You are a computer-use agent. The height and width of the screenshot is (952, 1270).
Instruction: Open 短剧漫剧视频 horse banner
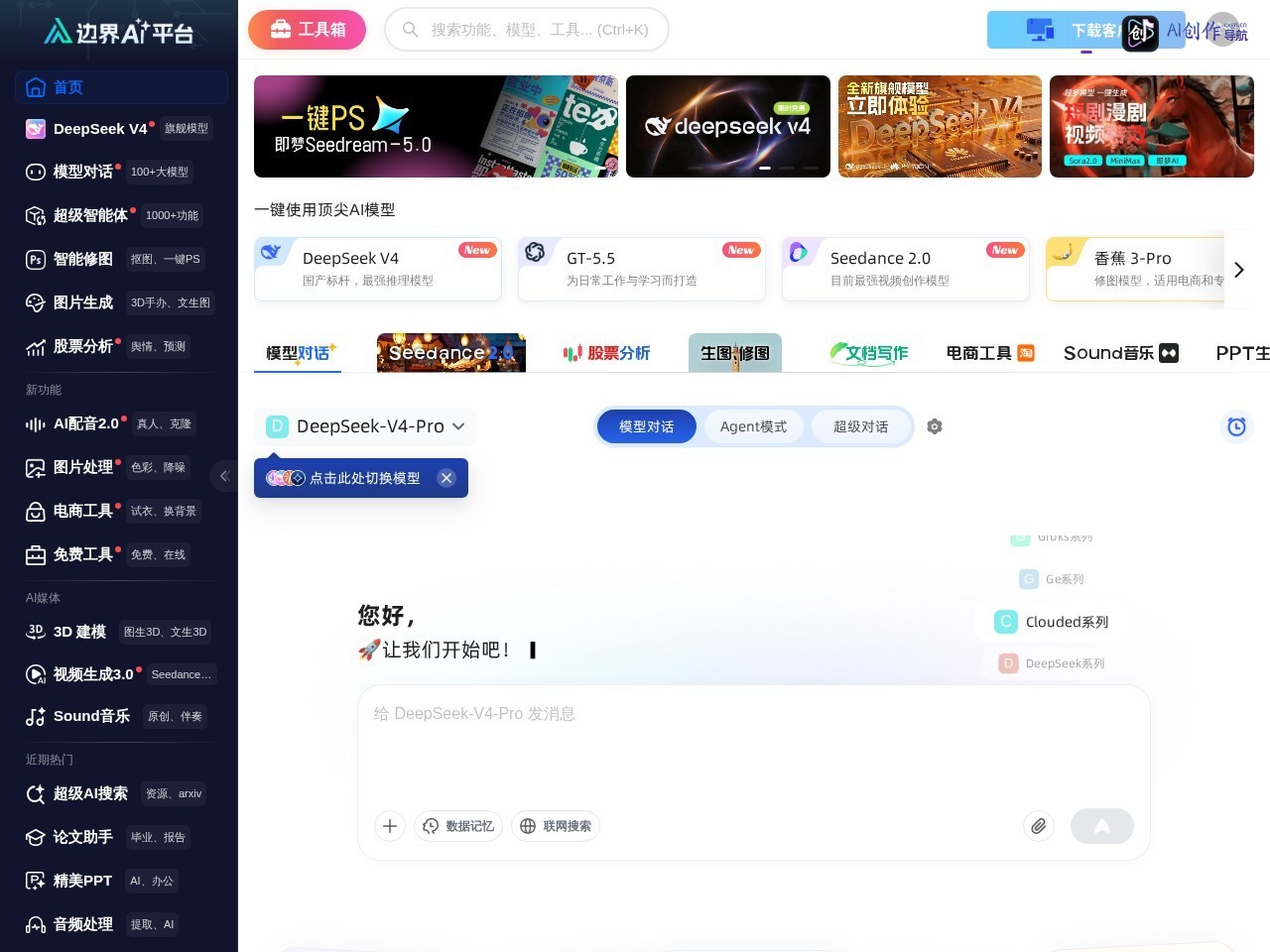(1152, 126)
